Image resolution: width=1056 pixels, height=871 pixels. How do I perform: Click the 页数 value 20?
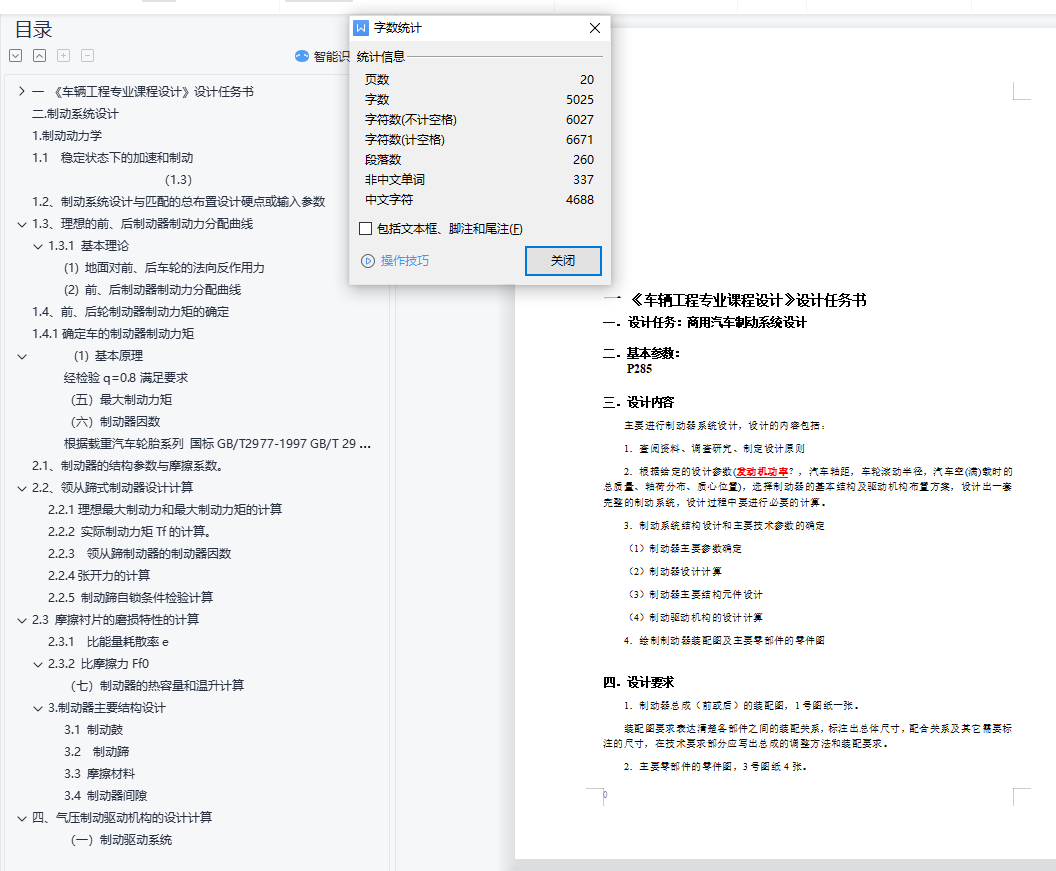(x=587, y=79)
